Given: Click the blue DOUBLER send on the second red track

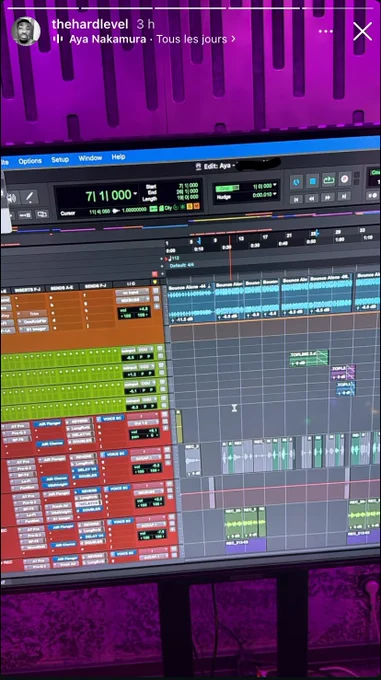Looking at the screenshot, I should 85,477.
